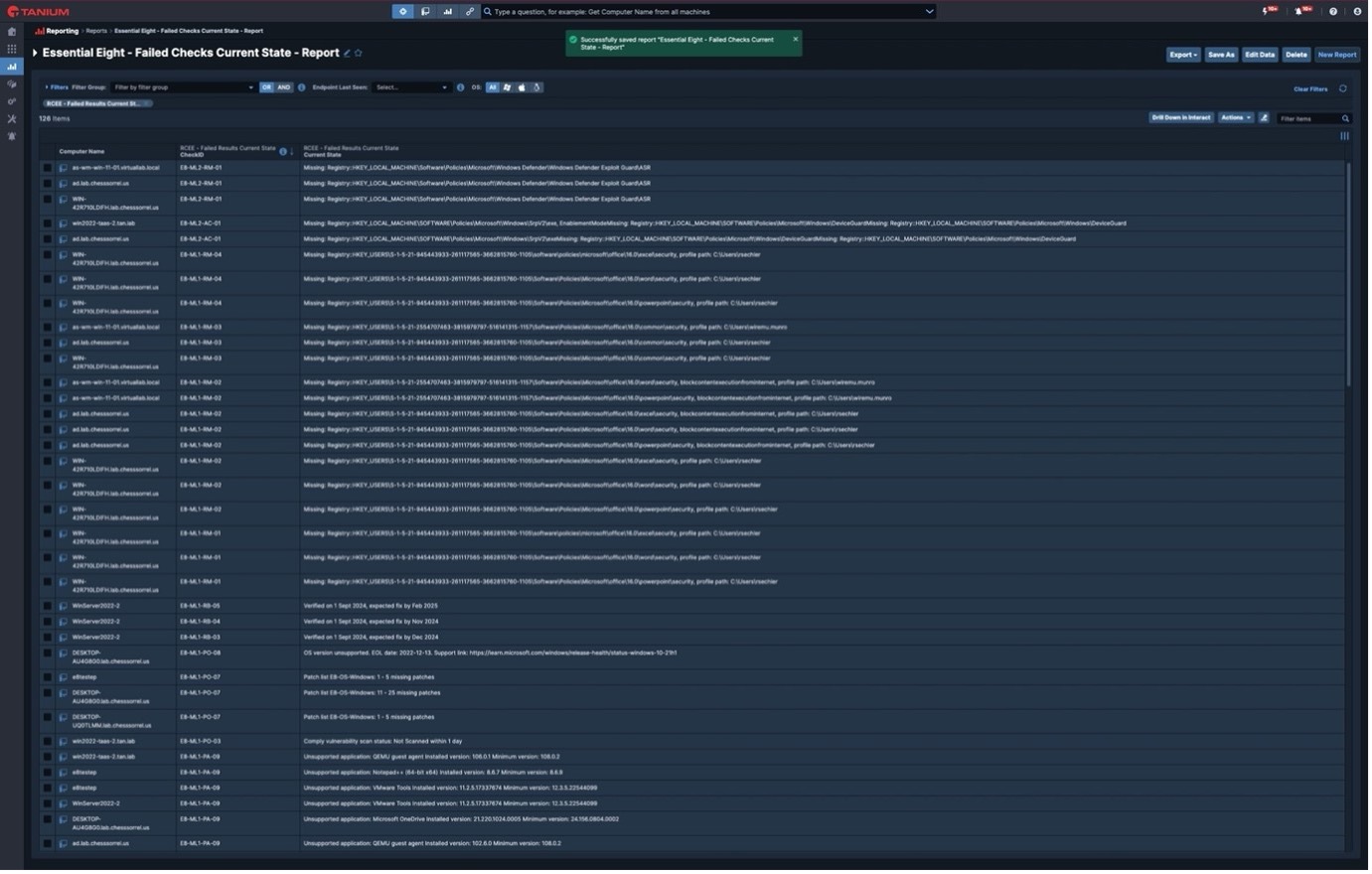Select the Interact target icon in top bar
Screen dimensions: 1372x874
pos(403,12)
